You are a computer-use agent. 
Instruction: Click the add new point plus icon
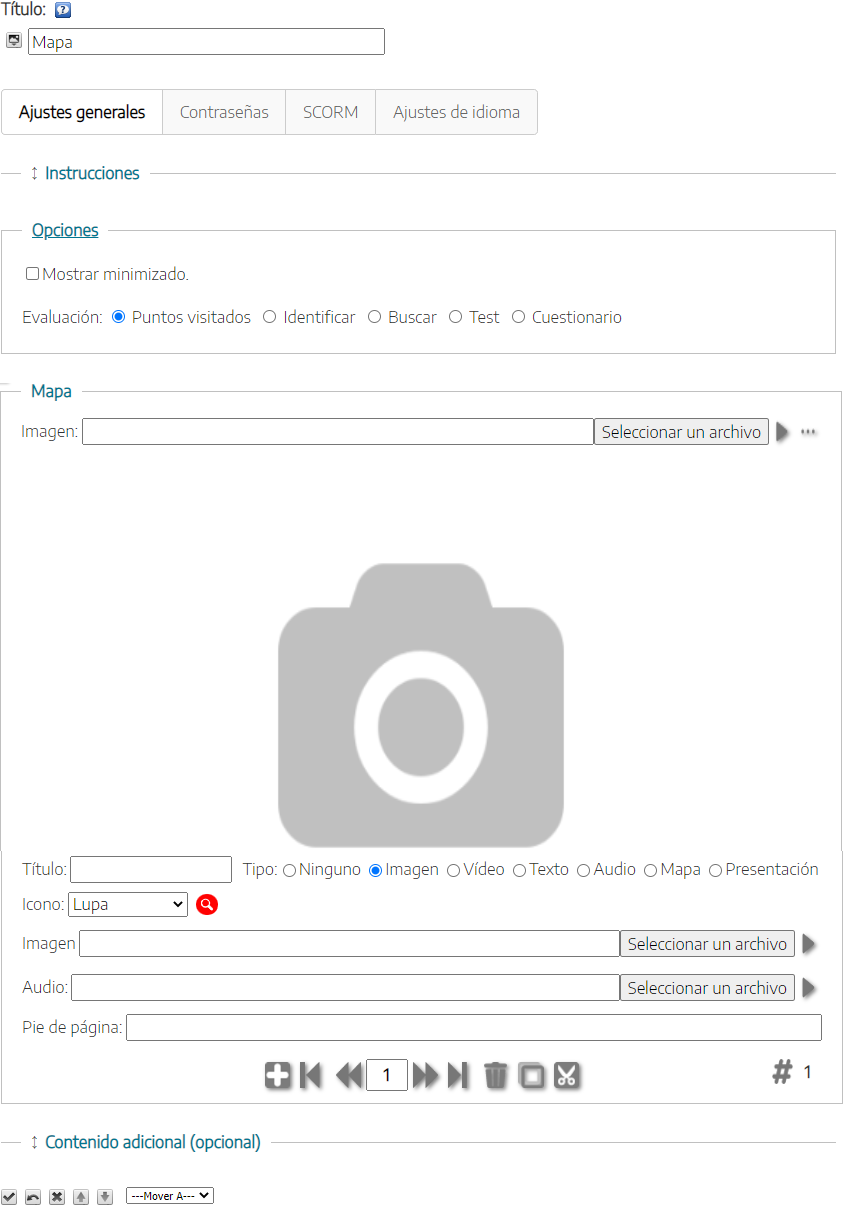pyautogui.click(x=278, y=1075)
